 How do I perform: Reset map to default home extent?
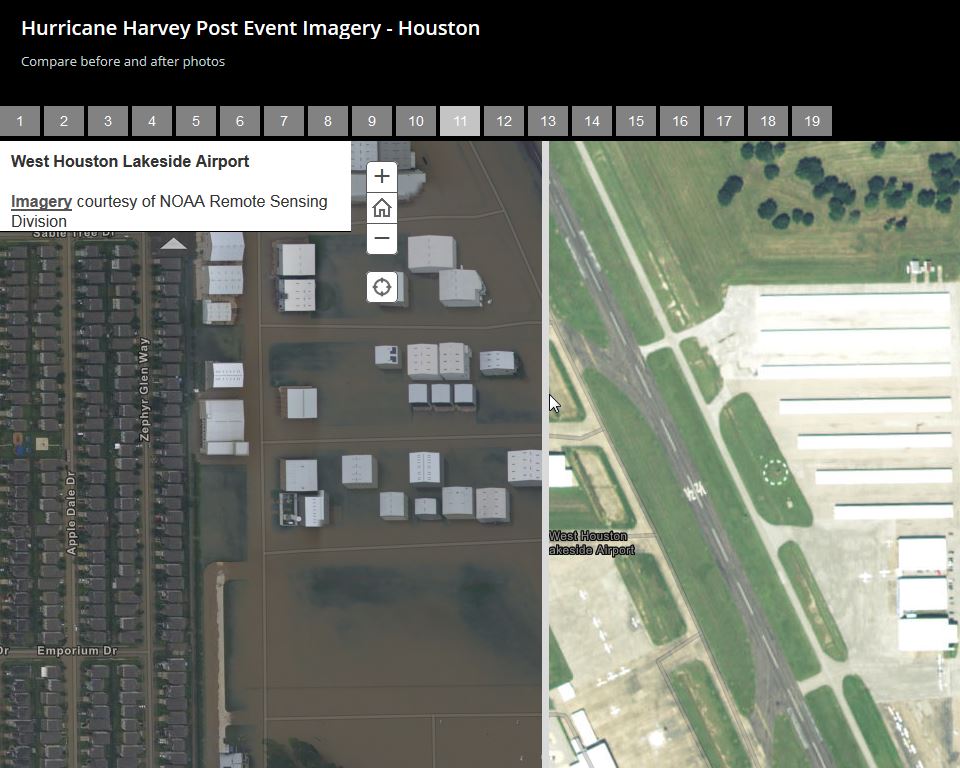(x=381, y=208)
